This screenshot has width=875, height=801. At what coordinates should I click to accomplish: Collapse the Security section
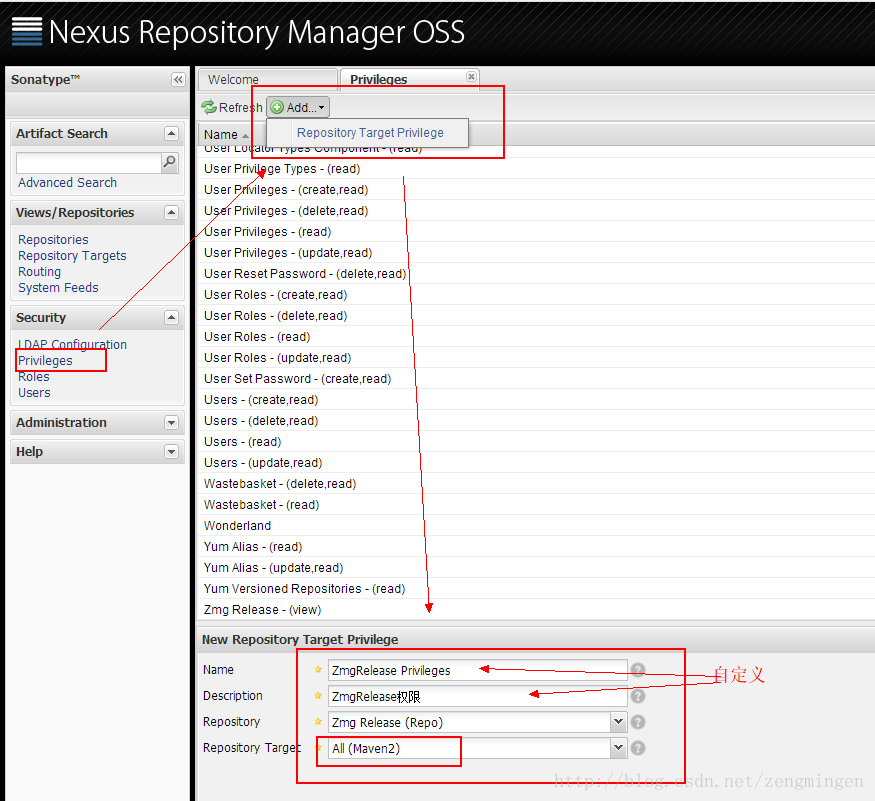pos(171,318)
